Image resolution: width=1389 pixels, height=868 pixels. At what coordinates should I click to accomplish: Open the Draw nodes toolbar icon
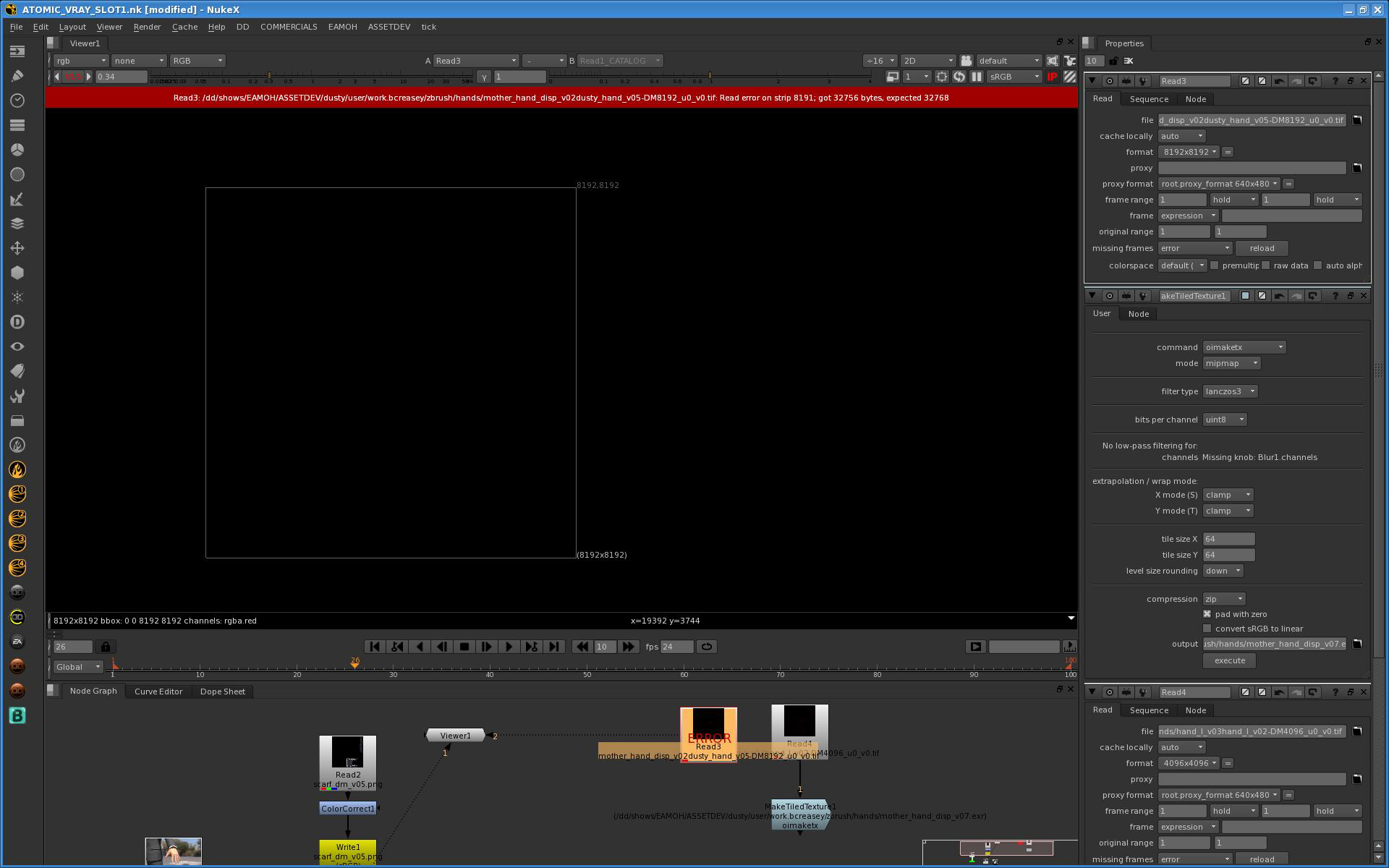(x=17, y=76)
